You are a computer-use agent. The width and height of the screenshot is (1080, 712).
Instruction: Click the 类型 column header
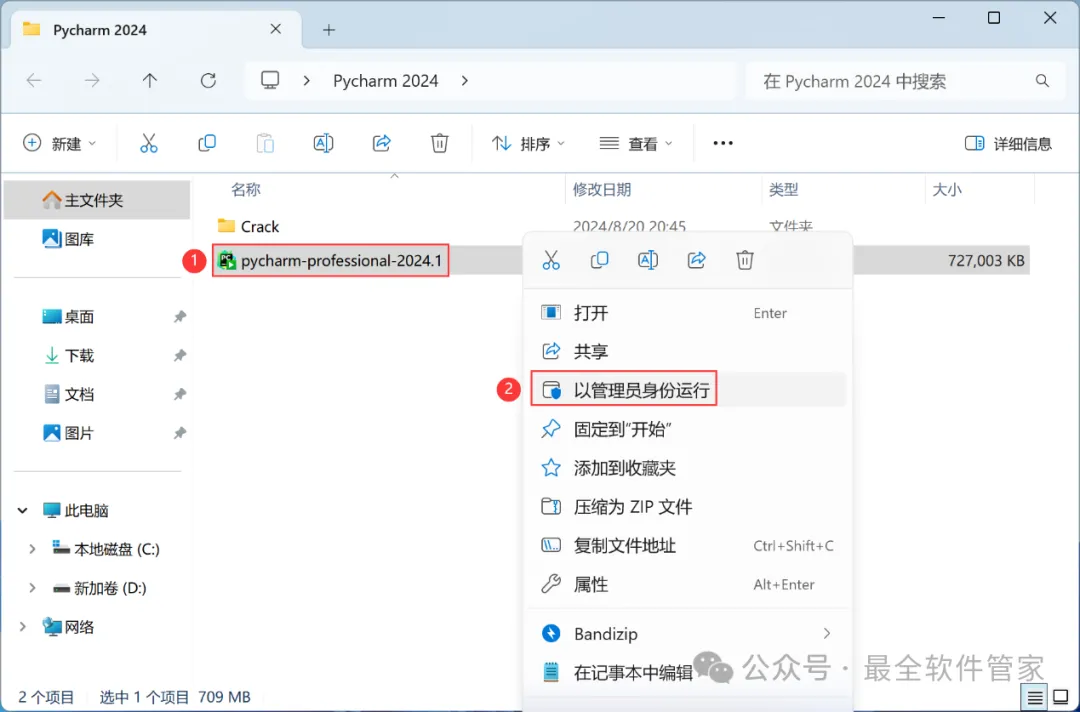point(784,189)
